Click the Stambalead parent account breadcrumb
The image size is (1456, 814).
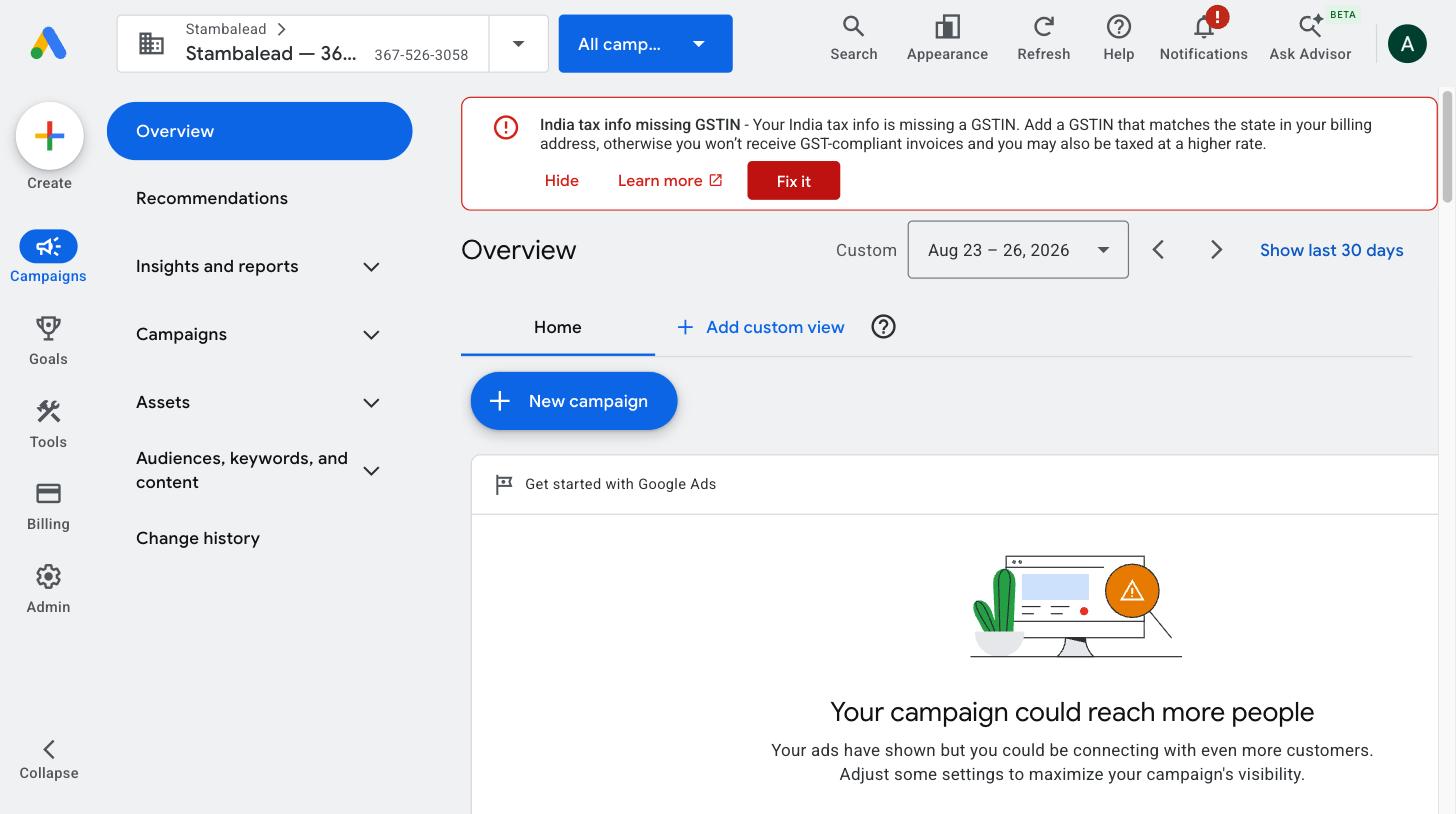coord(226,29)
